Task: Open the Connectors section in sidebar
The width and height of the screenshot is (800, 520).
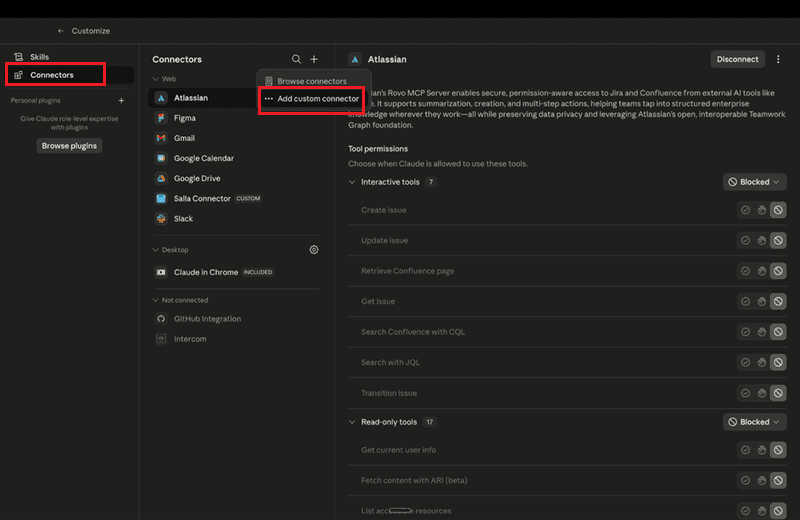Action: point(70,75)
